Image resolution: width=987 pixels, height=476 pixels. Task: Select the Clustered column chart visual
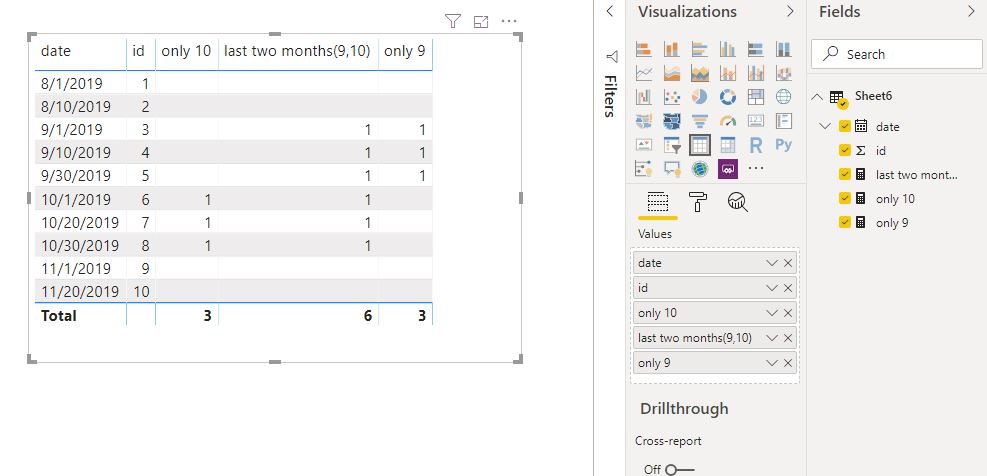coord(728,49)
